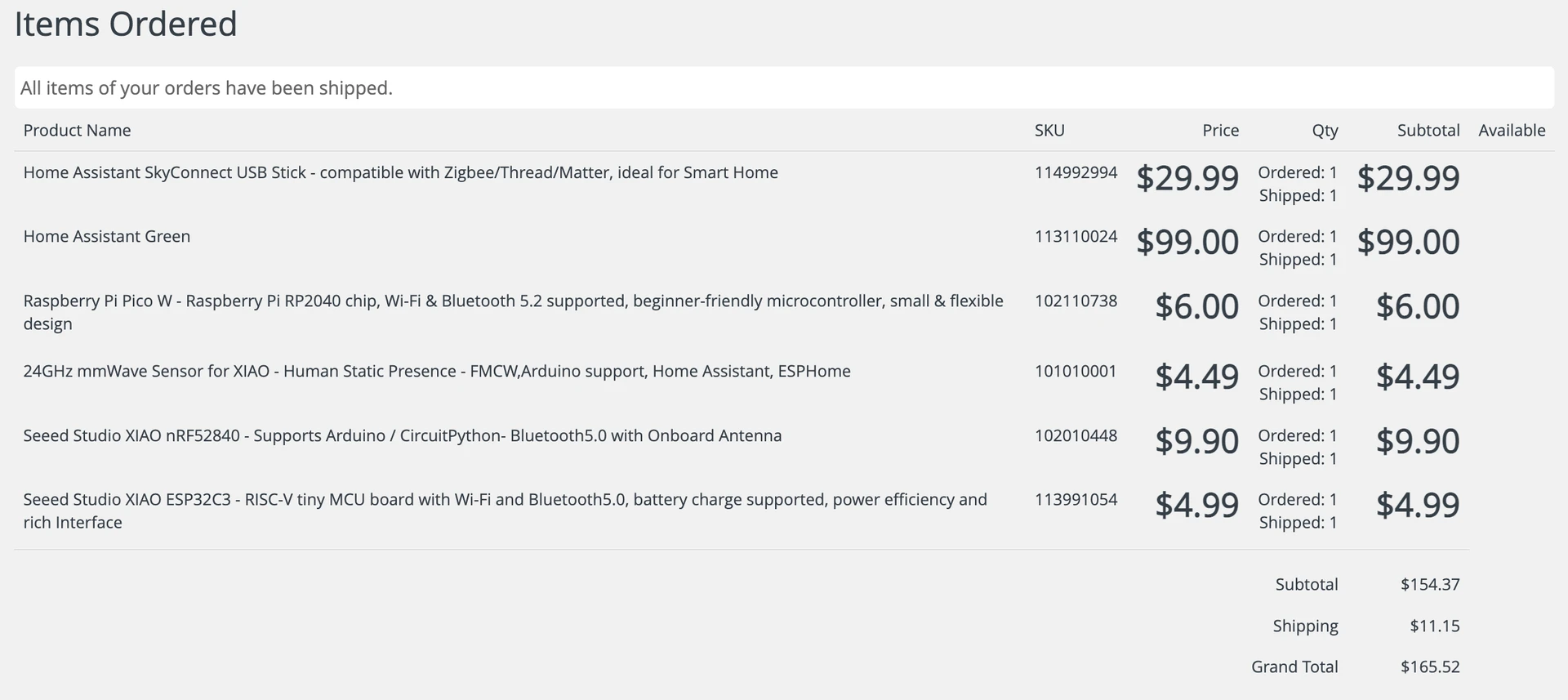Click the Items Ordered heading
1568x700 pixels.
coord(126,24)
